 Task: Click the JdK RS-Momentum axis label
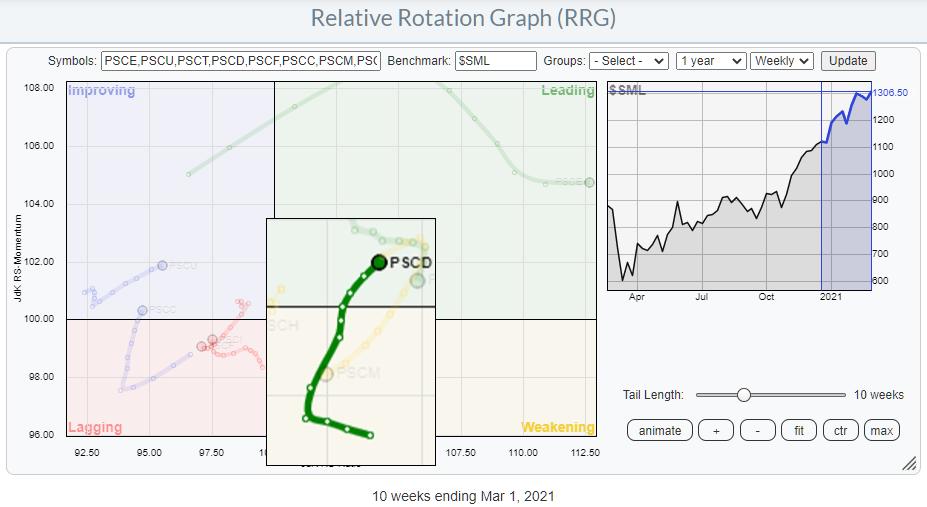[x=18, y=258]
